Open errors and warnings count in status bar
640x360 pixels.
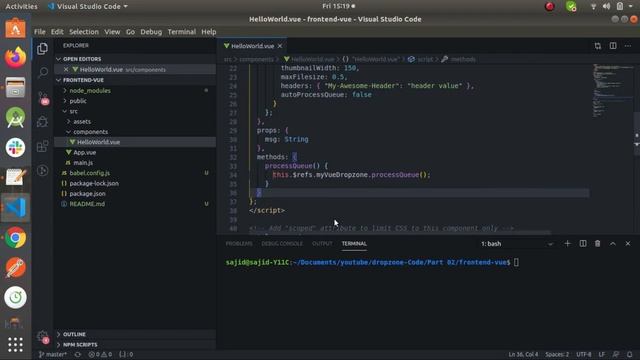point(100,354)
